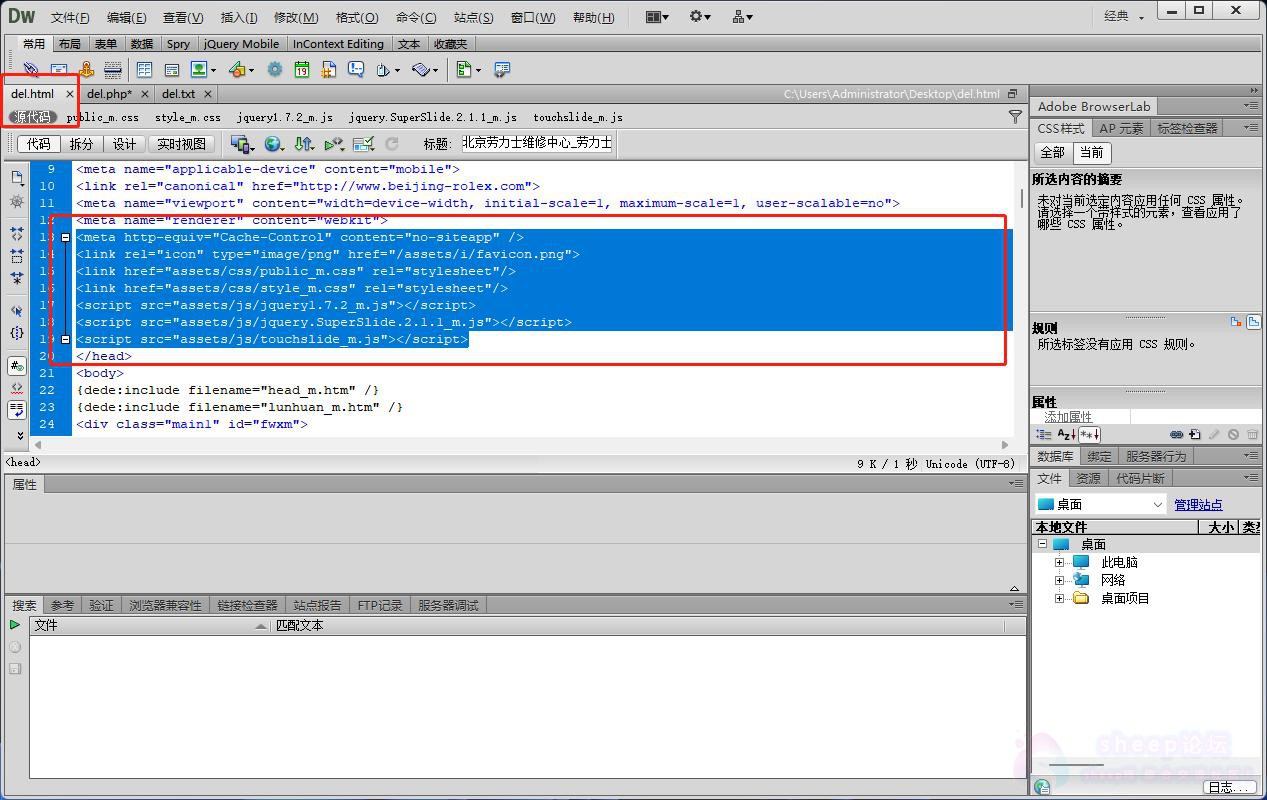Click the Select Parent Tag icon
Image resolution: width=1267 pixels, height=800 pixels.
click(x=17, y=311)
